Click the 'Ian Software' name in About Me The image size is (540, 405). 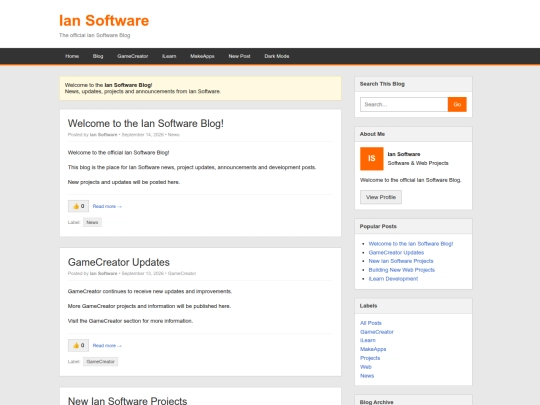[404, 154]
